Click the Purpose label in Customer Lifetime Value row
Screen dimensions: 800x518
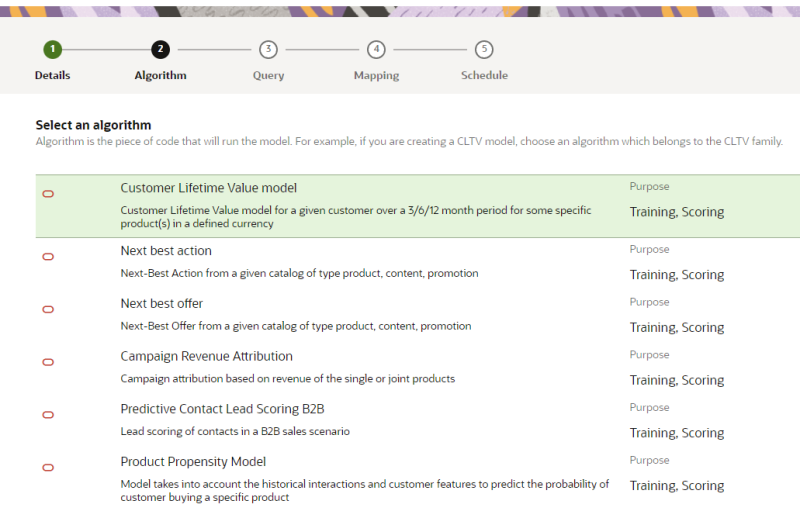pos(649,187)
